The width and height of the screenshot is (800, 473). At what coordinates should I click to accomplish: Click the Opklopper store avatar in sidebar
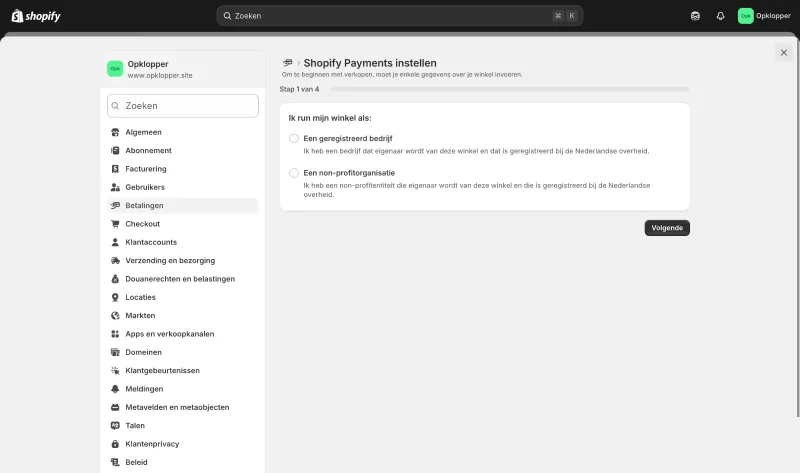click(x=115, y=69)
